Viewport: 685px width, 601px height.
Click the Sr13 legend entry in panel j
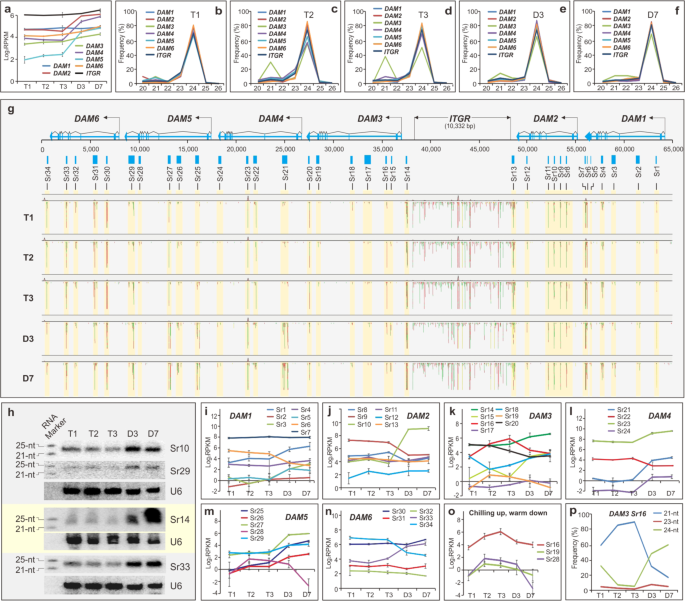tap(386, 425)
